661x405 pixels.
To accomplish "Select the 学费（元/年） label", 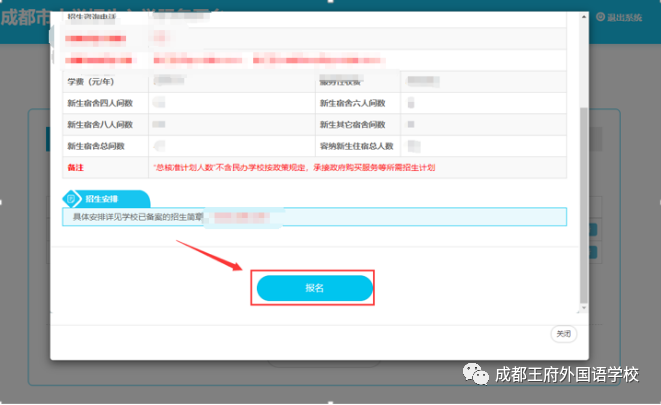I will (x=91, y=82).
